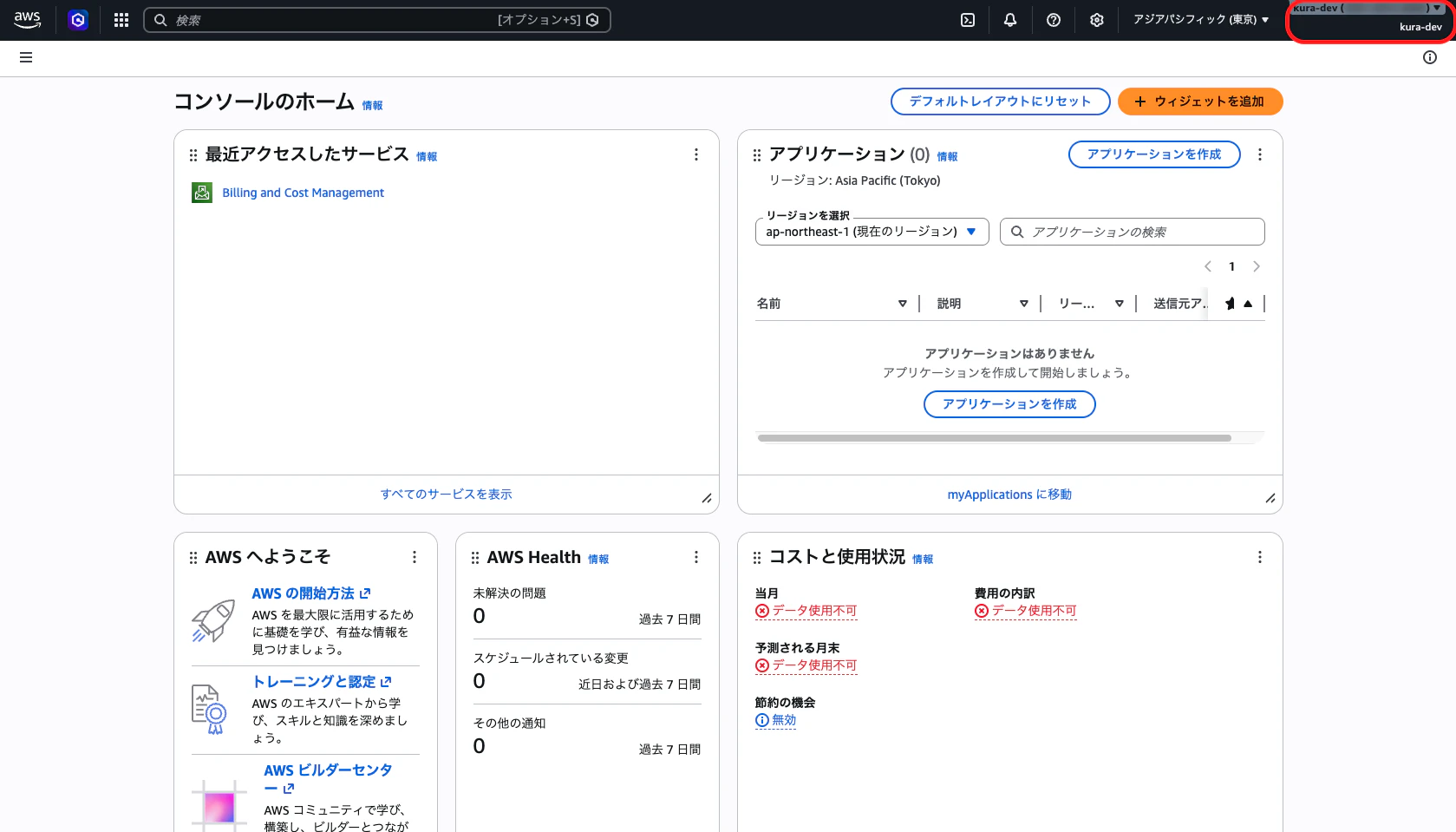This screenshot has height=832, width=1456.
Task: Open the アジアパシフィック (東京) region selector
Action: [x=1201, y=20]
